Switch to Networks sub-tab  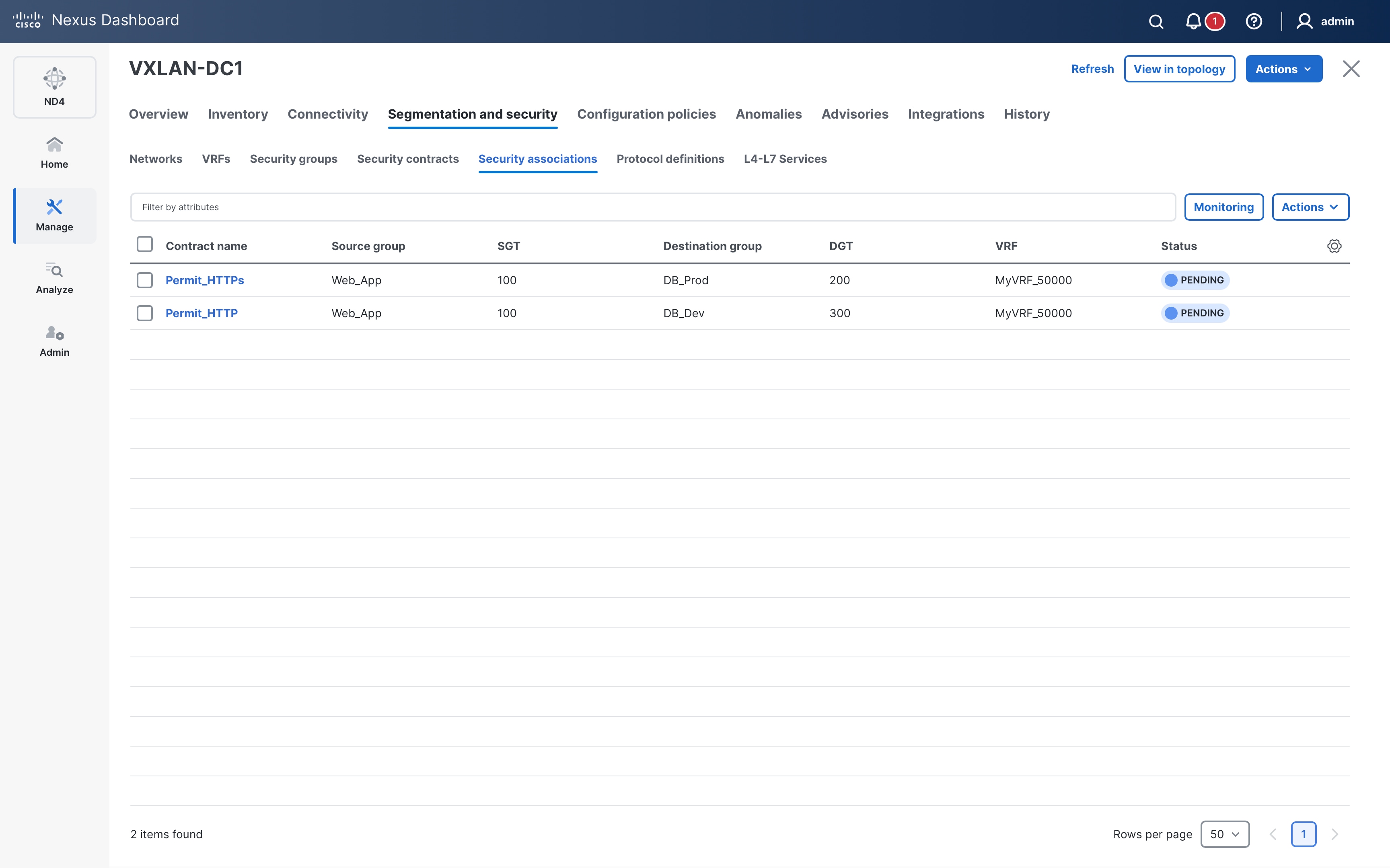pos(156,159)
